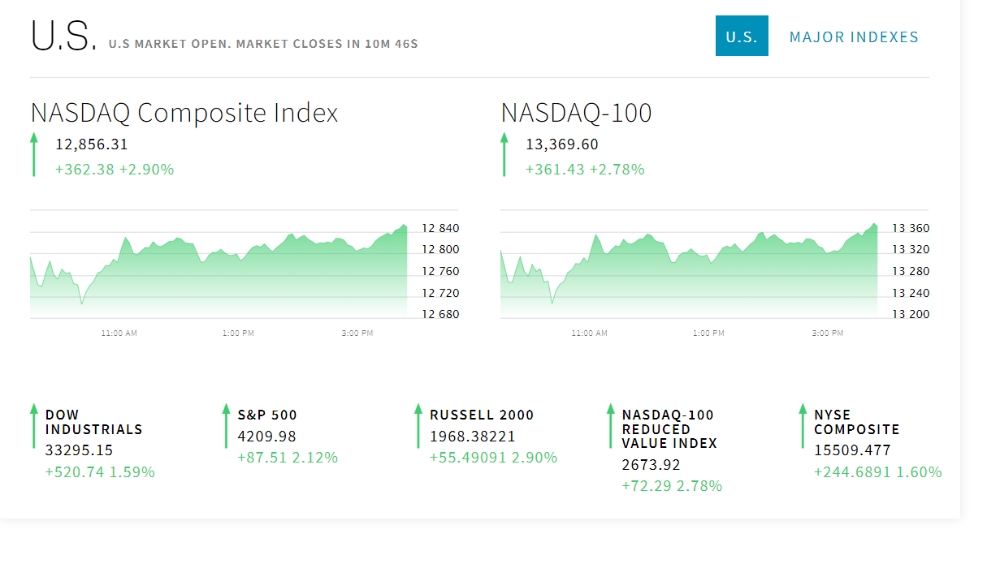Click the 1:00 PM marker on the Composite chart
The height and width of the screenshot is (568, 1000).
238,333
